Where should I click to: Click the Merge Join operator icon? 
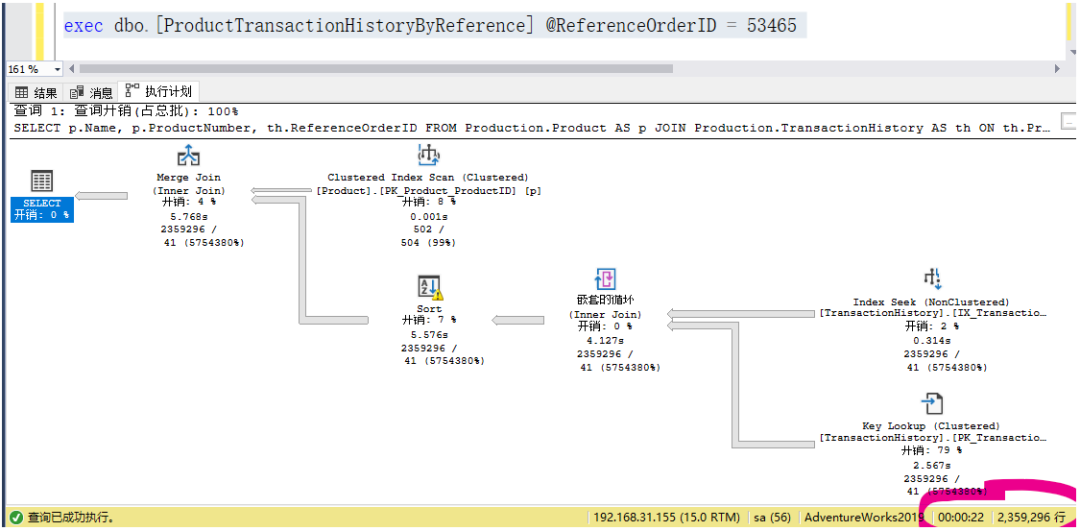189,156
